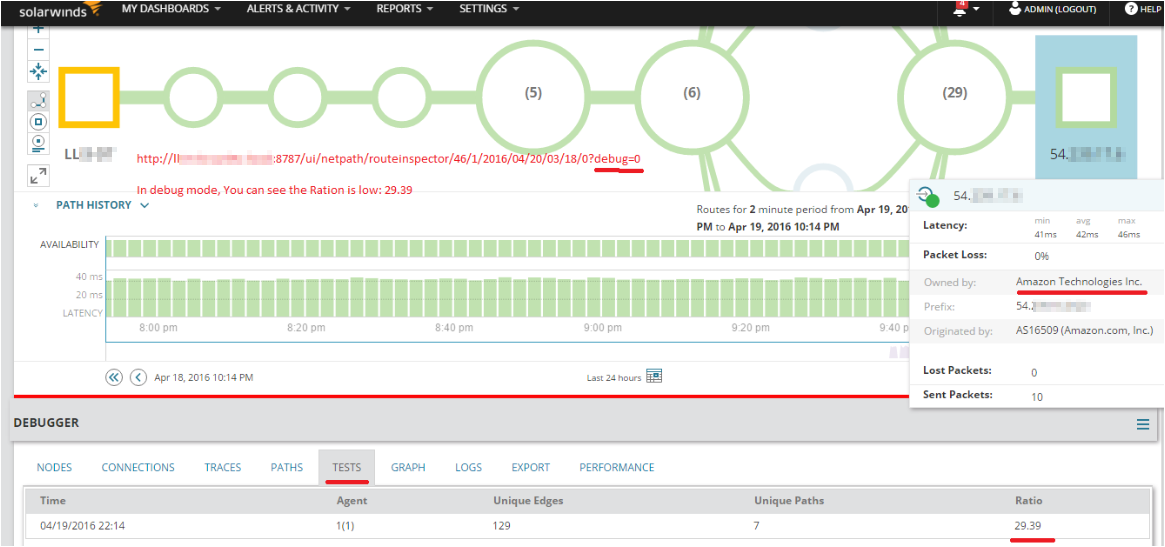Screen dimensions: 1165x547
Task: Open the notifications bell icon
Action: [959, 9]
